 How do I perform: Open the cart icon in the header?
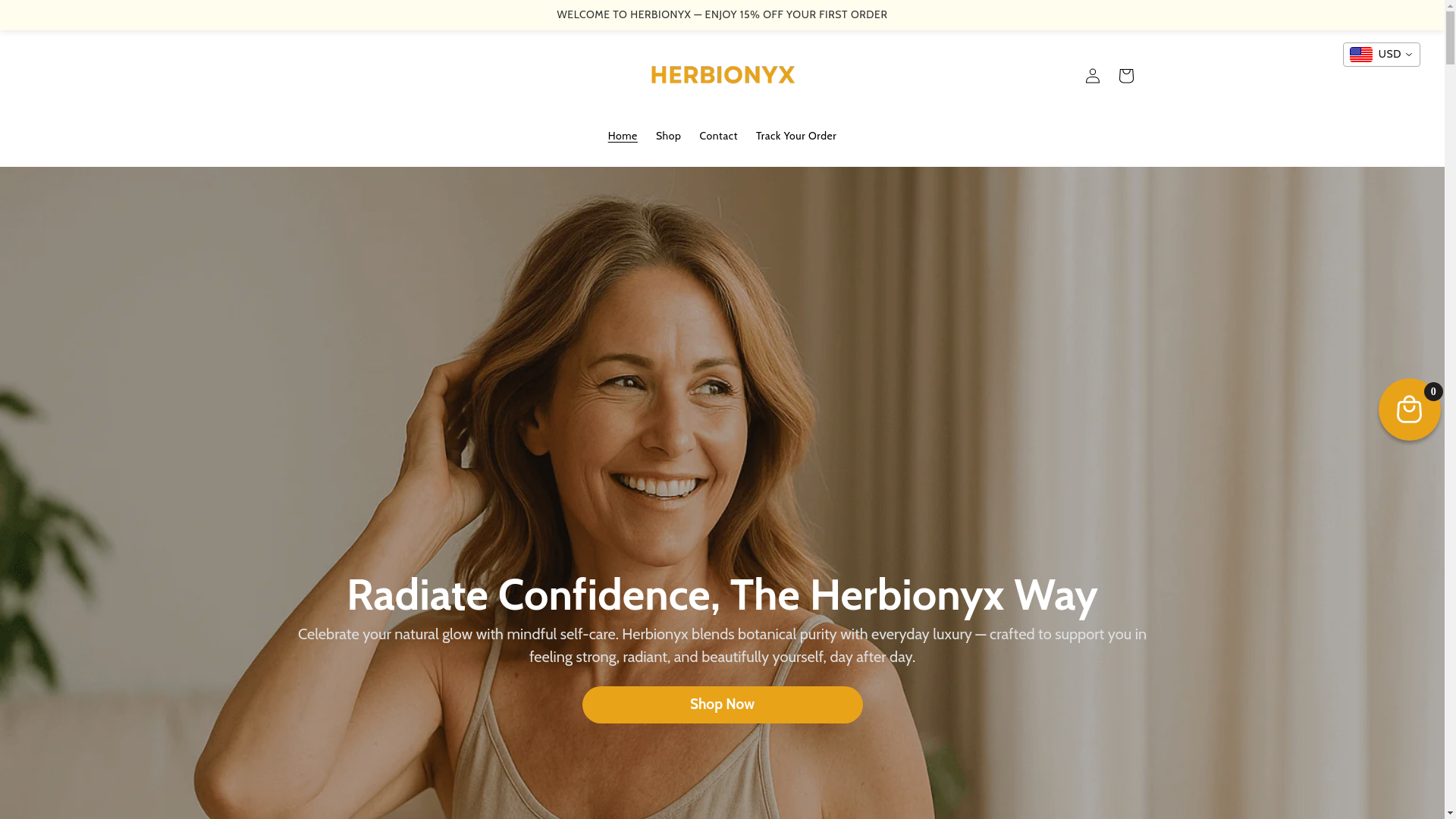[1125, 76]
